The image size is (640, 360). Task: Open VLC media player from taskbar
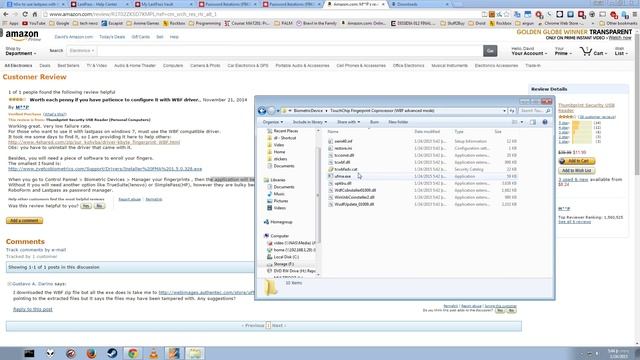(153, 353)
